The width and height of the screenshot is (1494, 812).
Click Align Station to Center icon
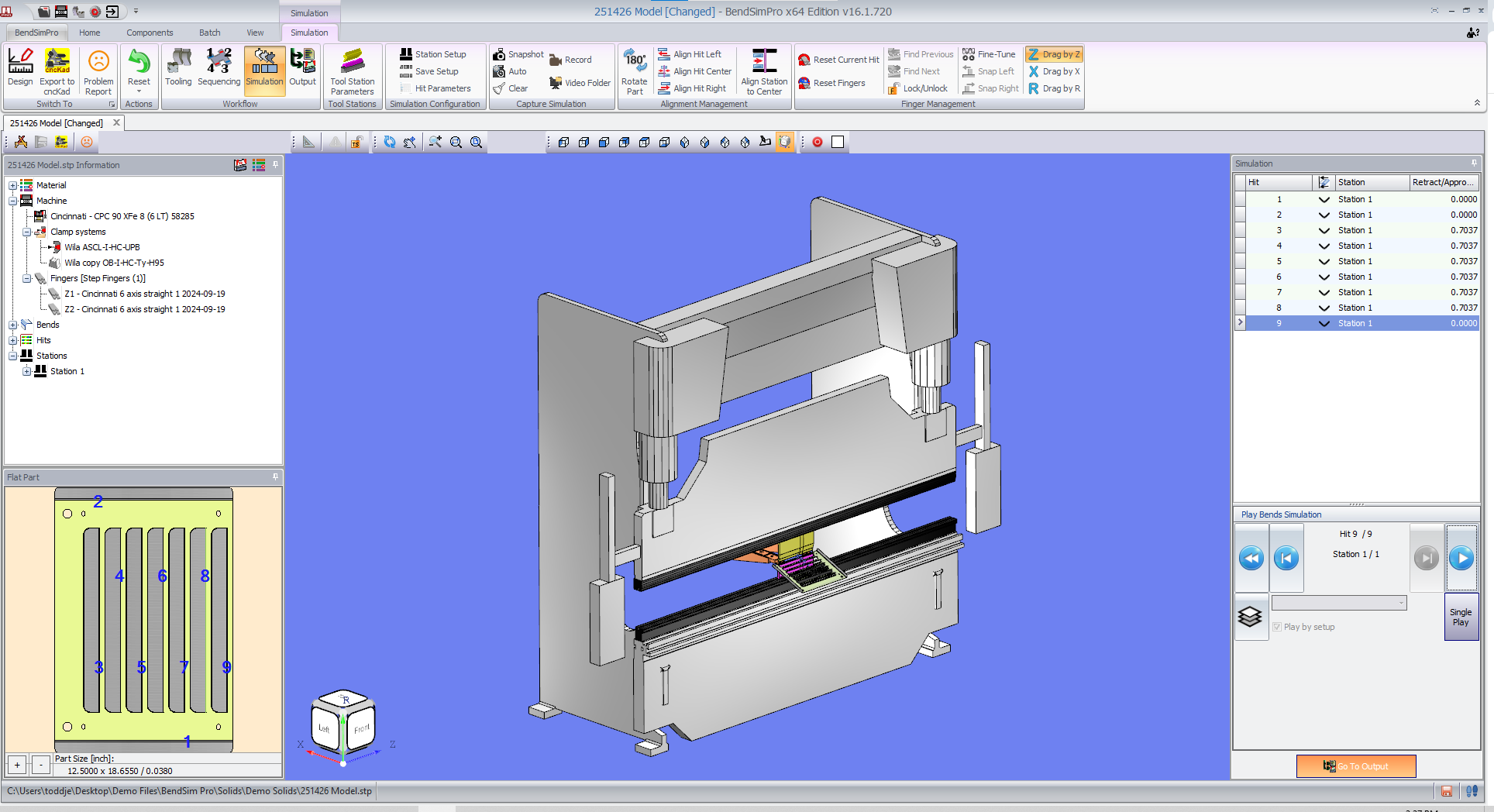tap(764, 71)
